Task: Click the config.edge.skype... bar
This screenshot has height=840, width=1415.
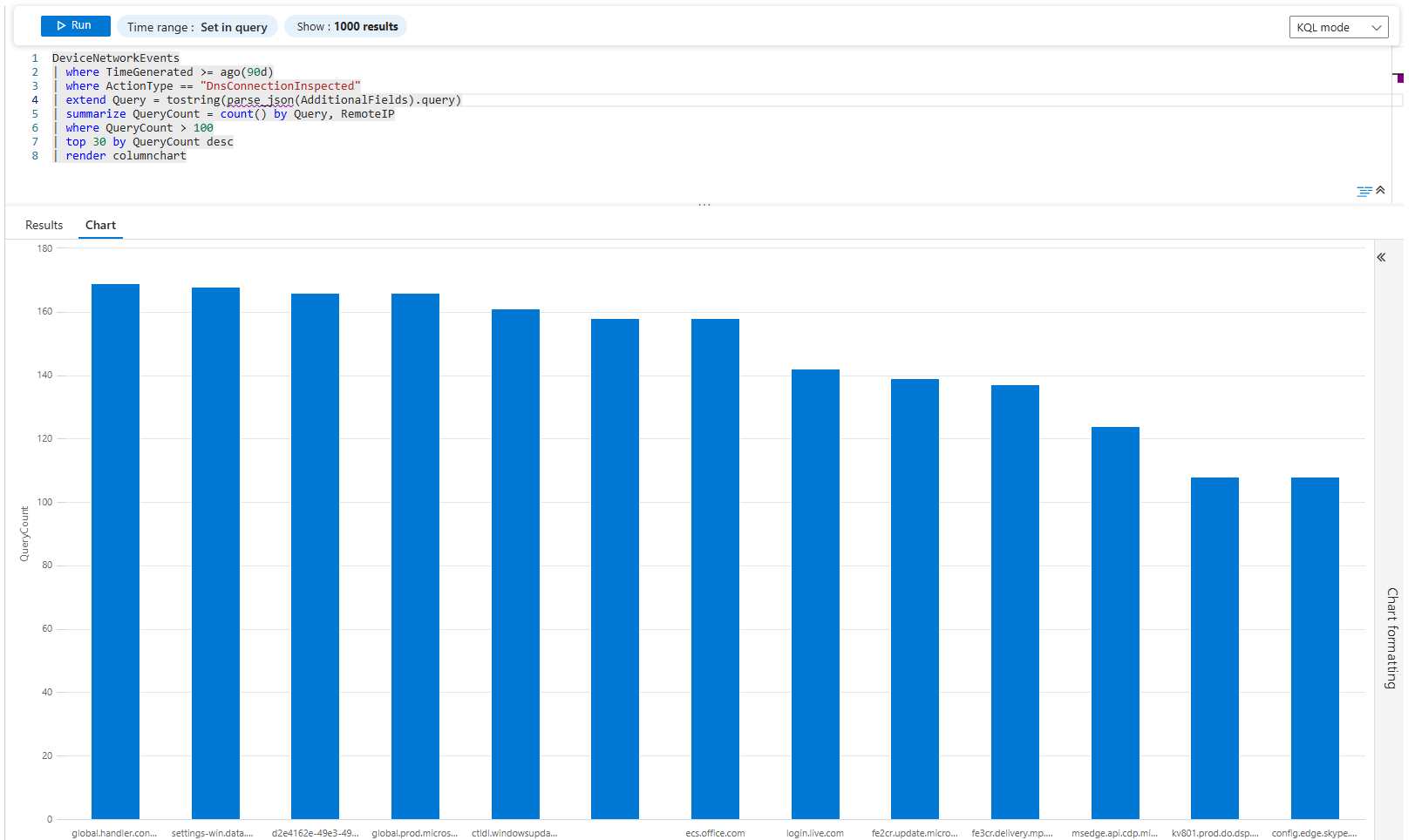Action: pos(1315,647)
